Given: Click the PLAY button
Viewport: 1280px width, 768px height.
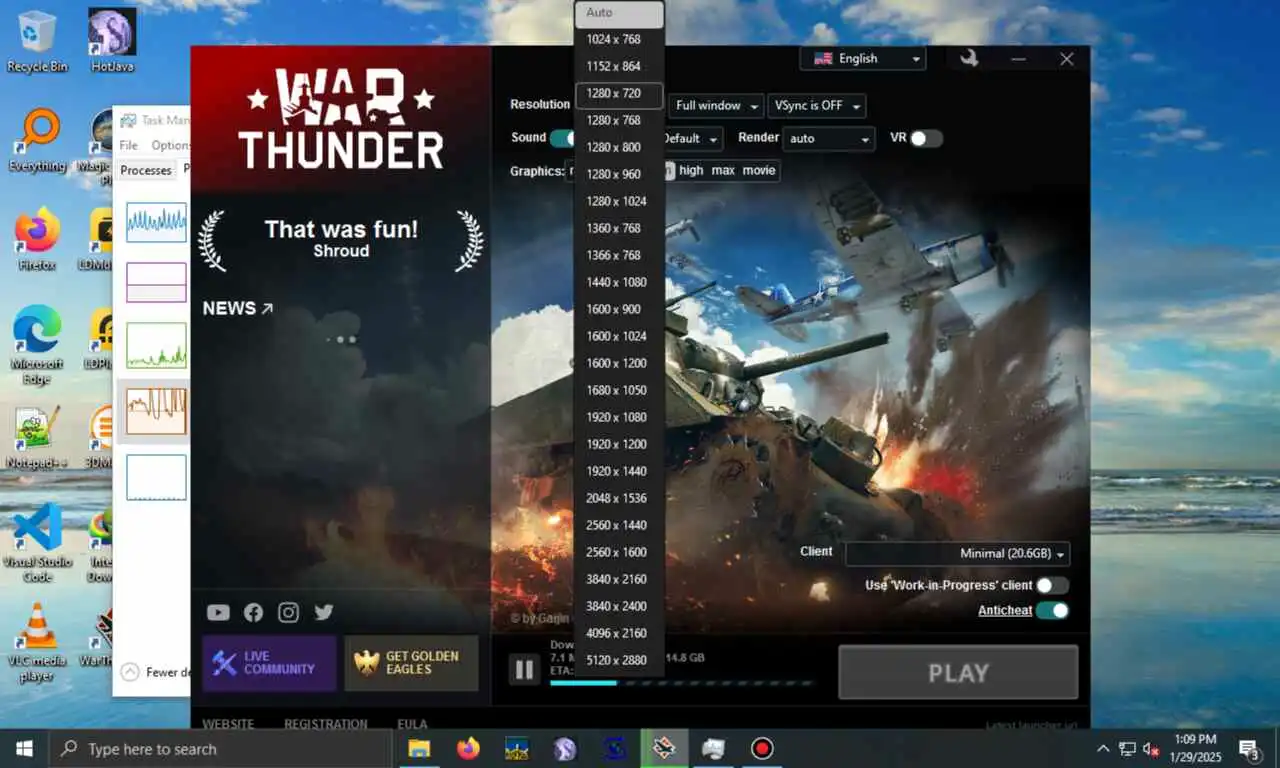Looking at the screenshot, I should coord(958,673).
